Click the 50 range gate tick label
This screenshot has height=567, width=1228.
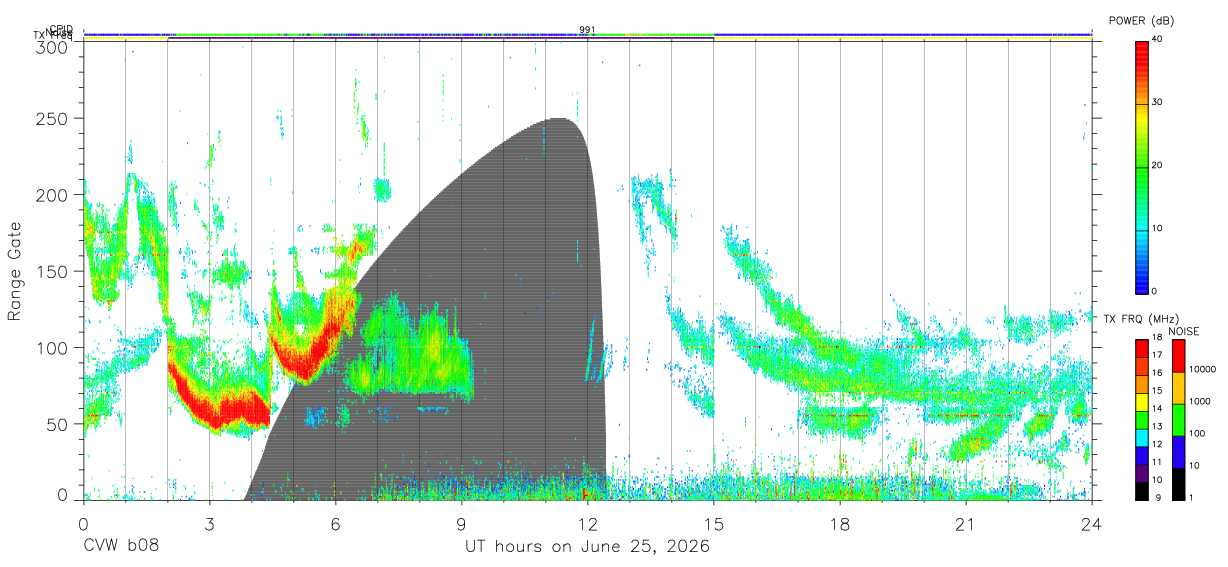pyautogui.click(x=58, y=424)
